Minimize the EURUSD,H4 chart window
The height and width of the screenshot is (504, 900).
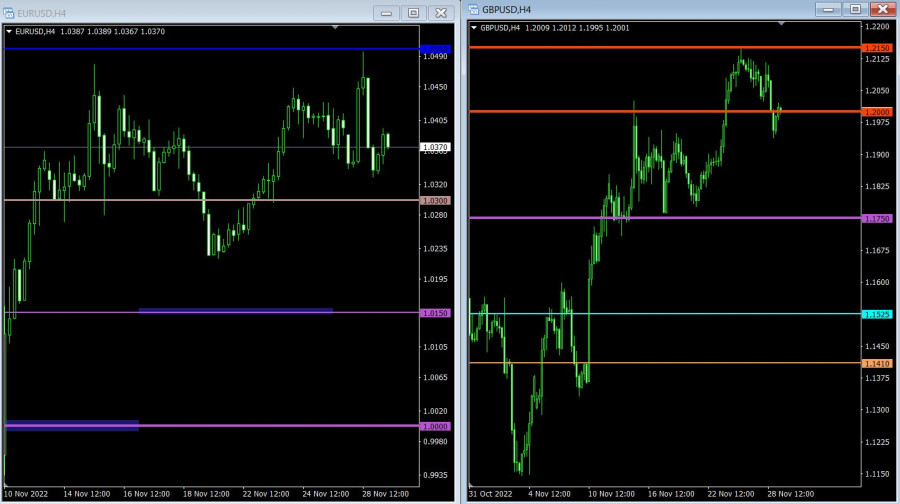click(x=387, y=13)
